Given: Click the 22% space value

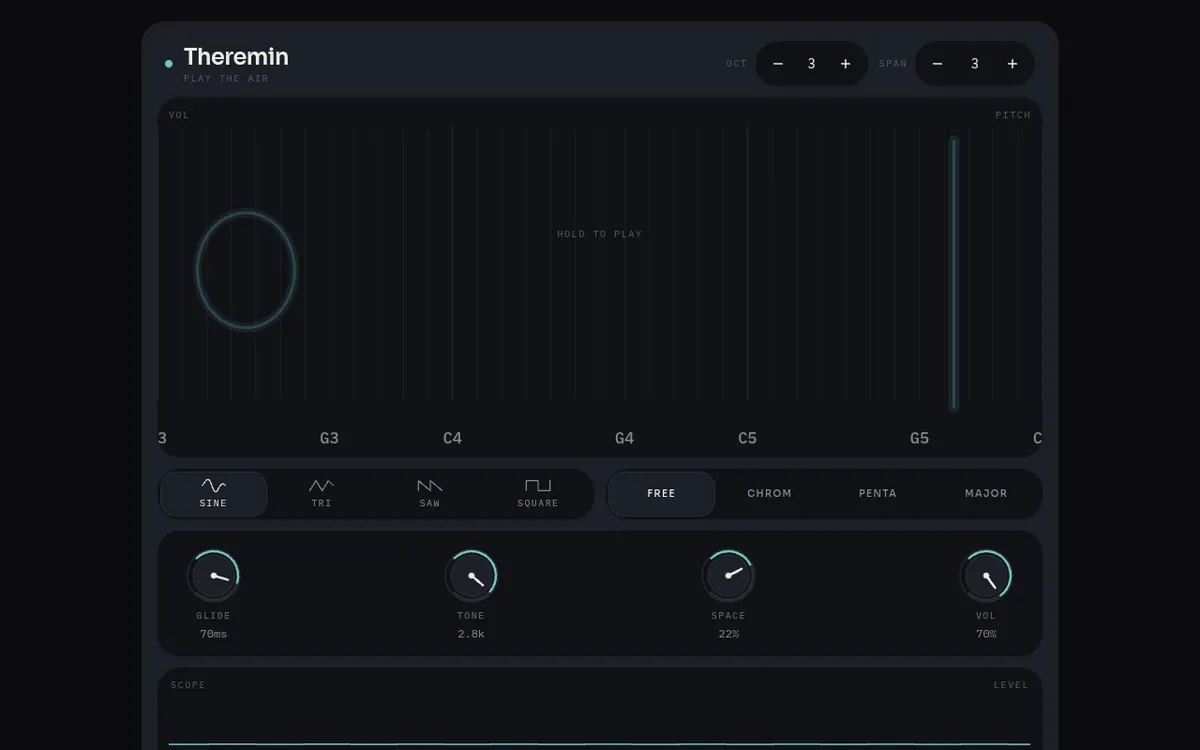Looking at the screenshot, I should (x=728, y=634).
